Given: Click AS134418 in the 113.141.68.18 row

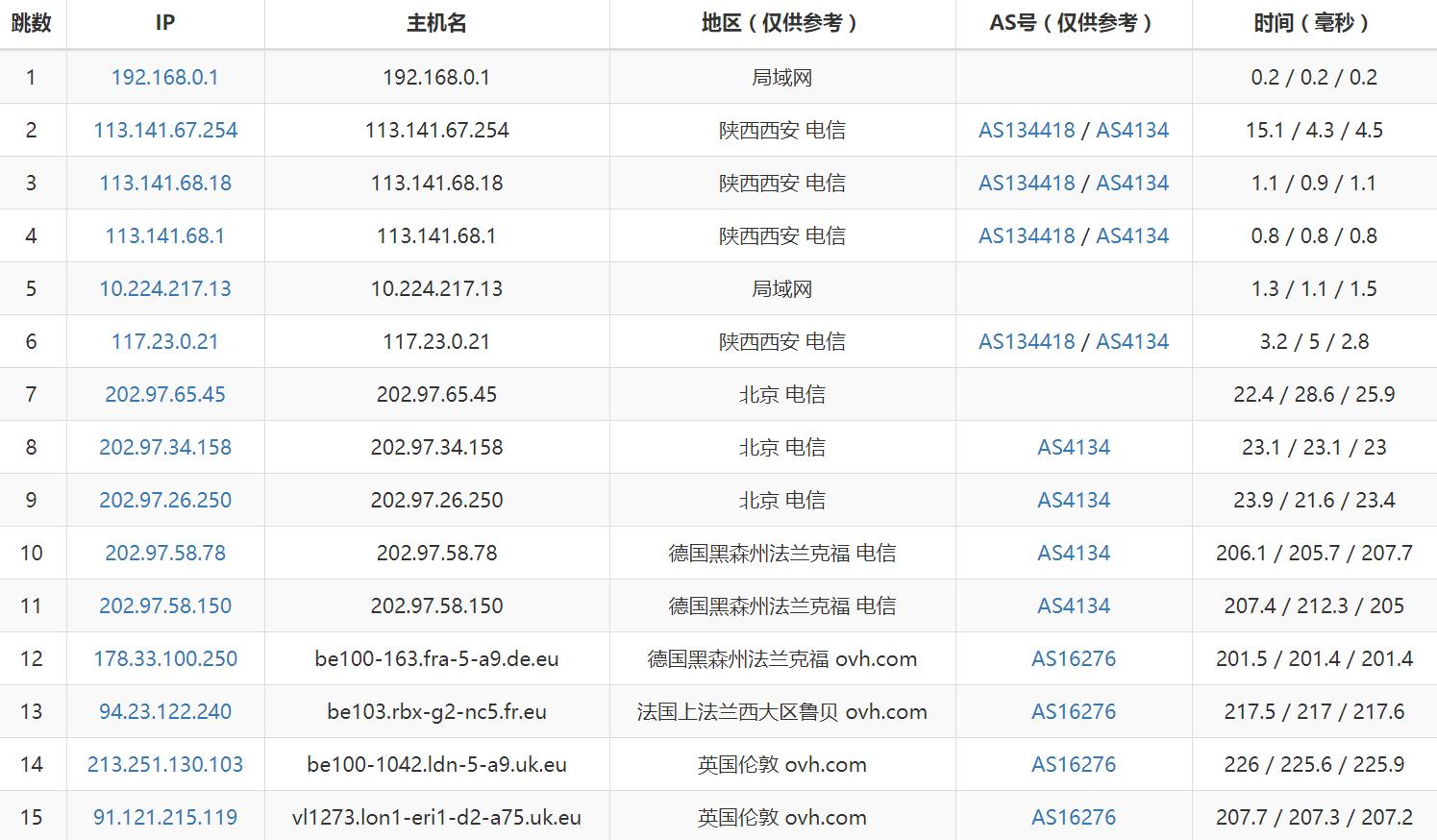Looking at the screenshot, I should point(1027,183).
